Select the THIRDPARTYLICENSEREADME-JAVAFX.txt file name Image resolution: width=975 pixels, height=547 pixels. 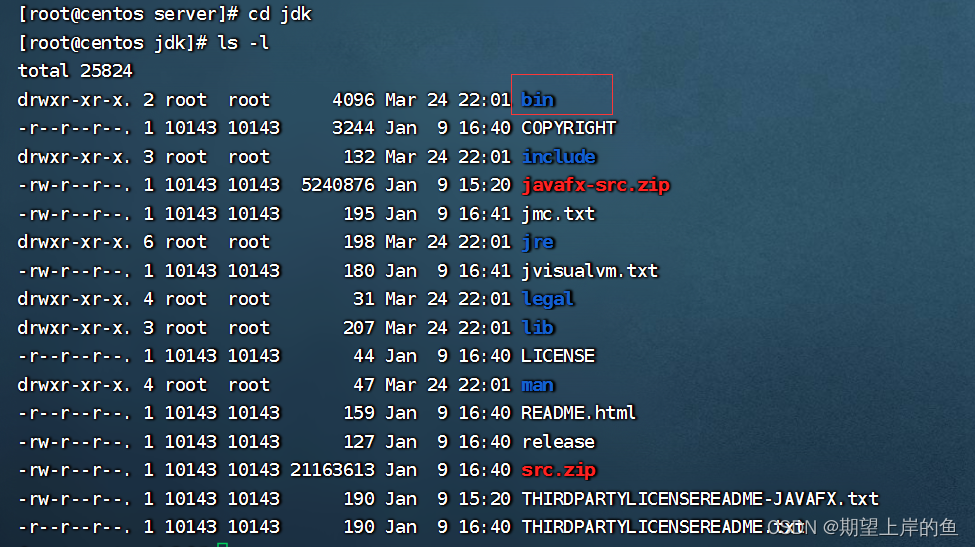[700, 499]
